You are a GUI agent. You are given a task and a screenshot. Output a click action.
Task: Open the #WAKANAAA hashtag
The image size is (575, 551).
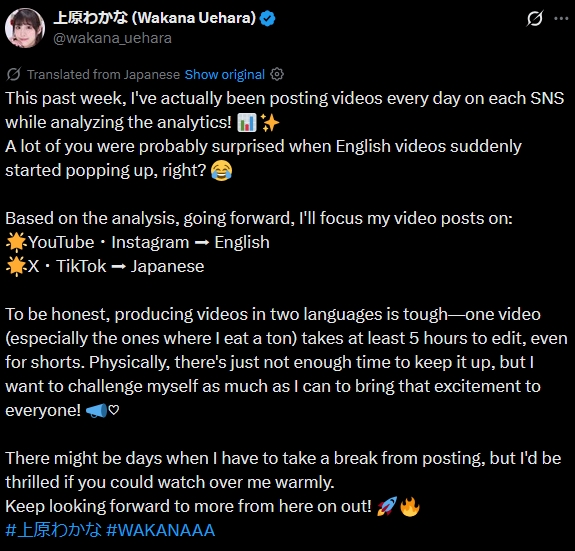point(161,530)
